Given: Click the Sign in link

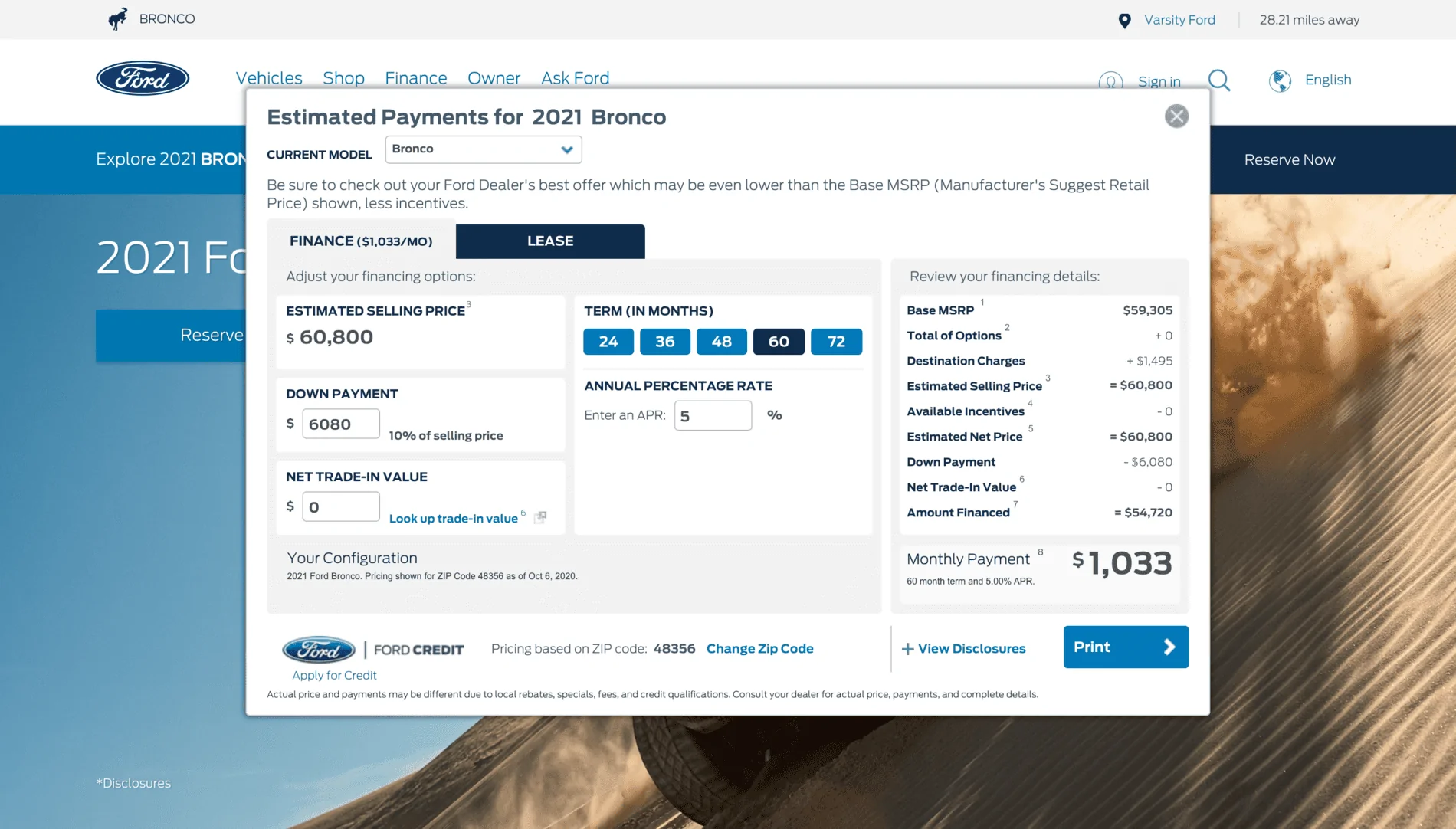Looking at the screenshot, I should tap(1159, 81).
